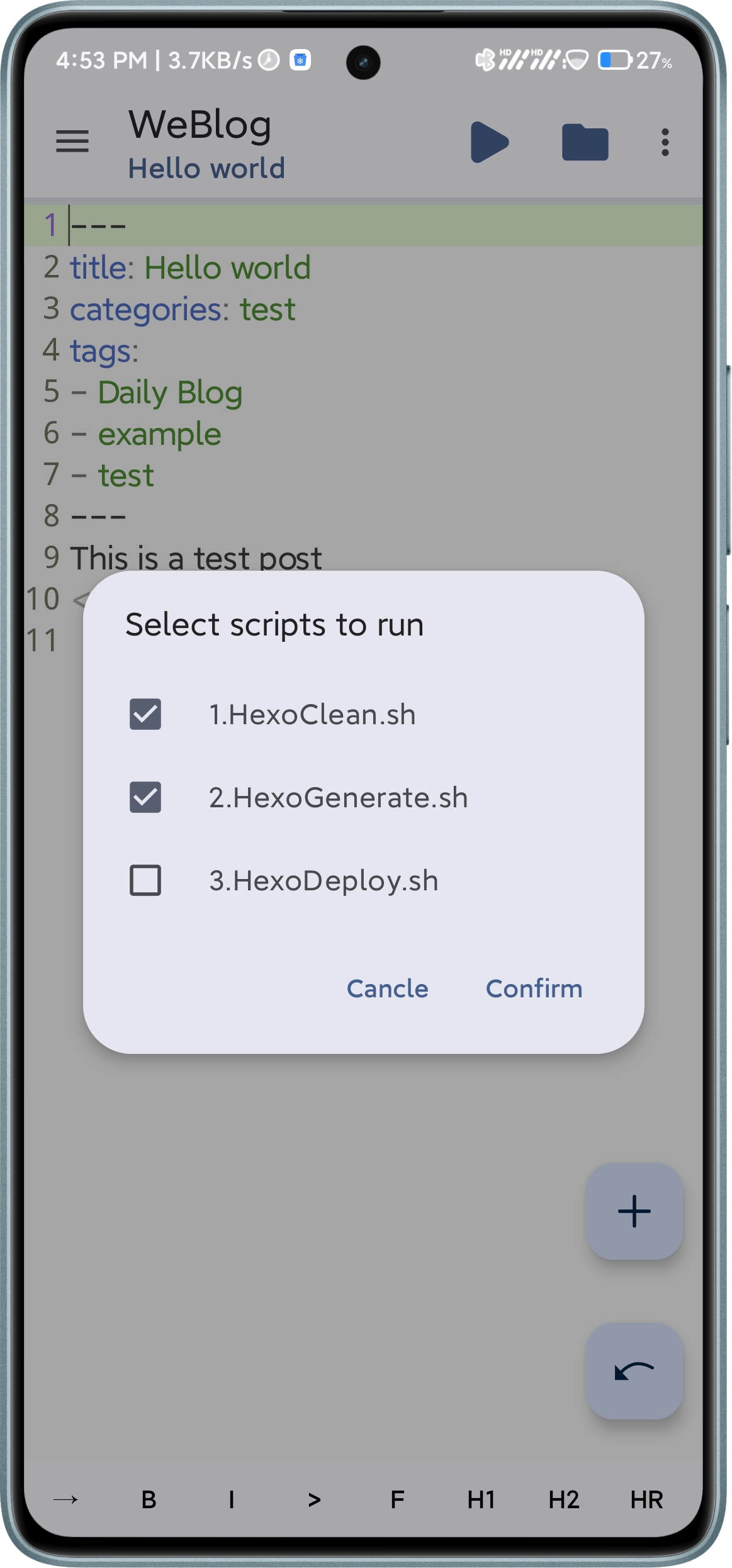Confirm the selected scripts to run
The image size is (732, 1568).
tap(534, 988)
